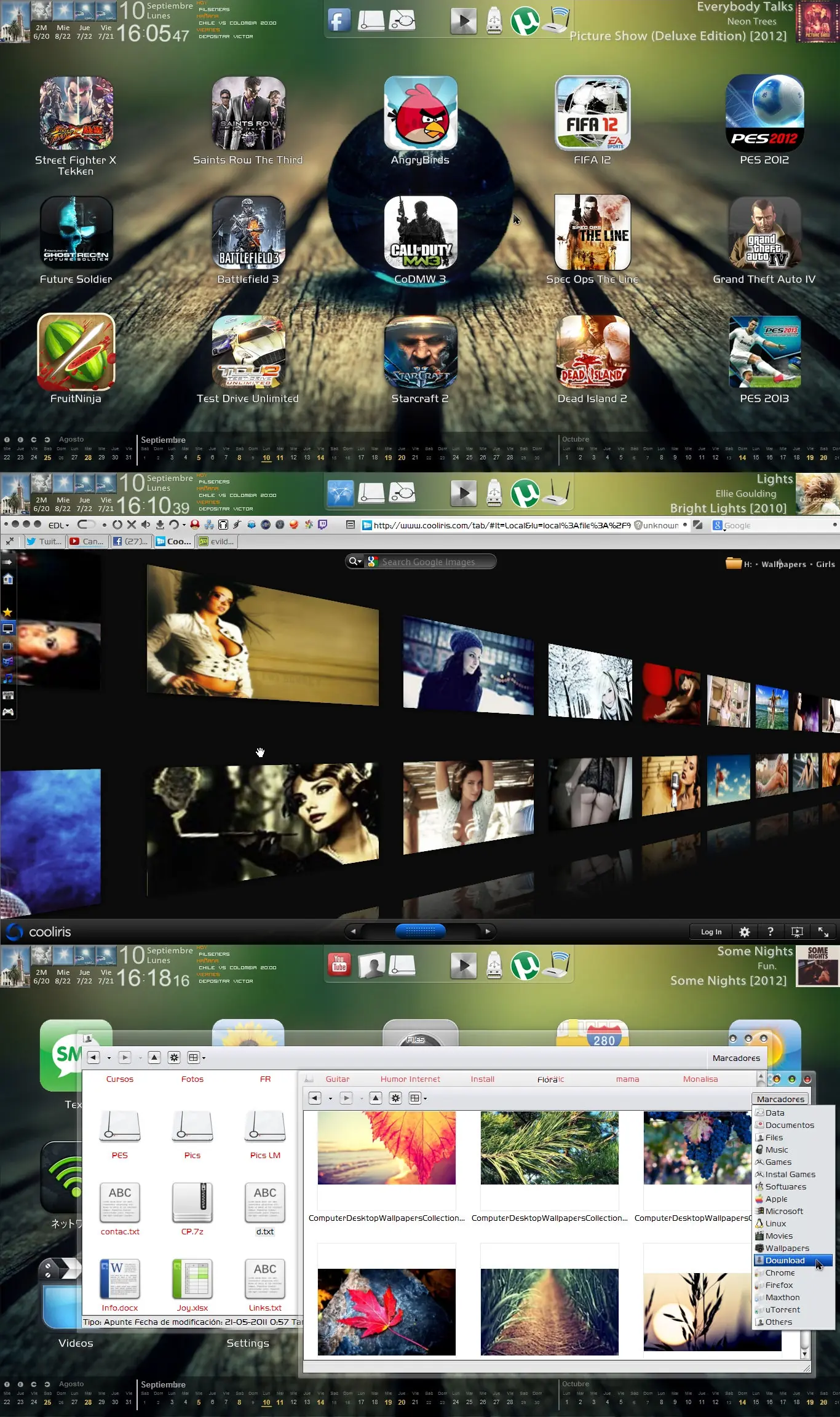Click the Some Nights album art

tap(817, 966)
